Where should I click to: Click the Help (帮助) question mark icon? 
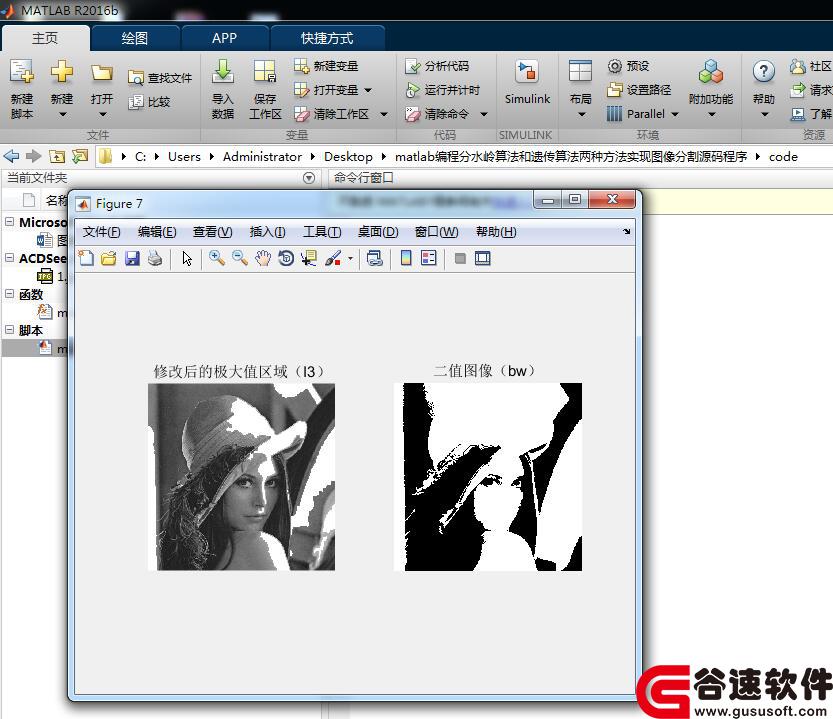pos(763,71)
